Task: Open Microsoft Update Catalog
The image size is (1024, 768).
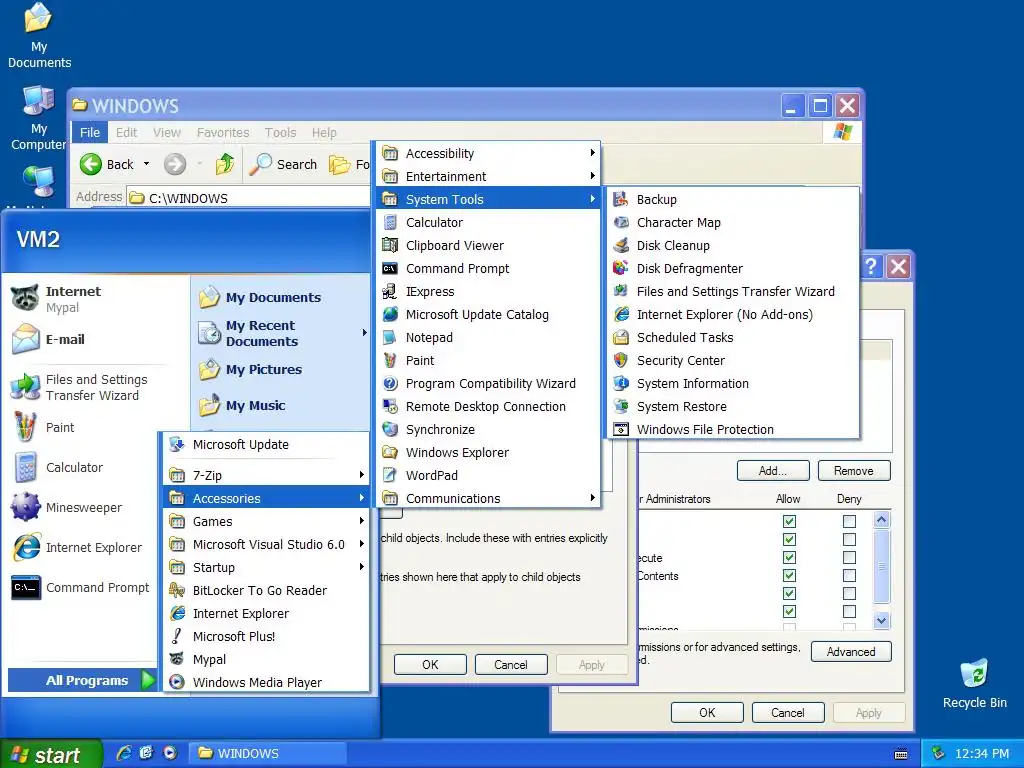Action: tap(488, 314)
